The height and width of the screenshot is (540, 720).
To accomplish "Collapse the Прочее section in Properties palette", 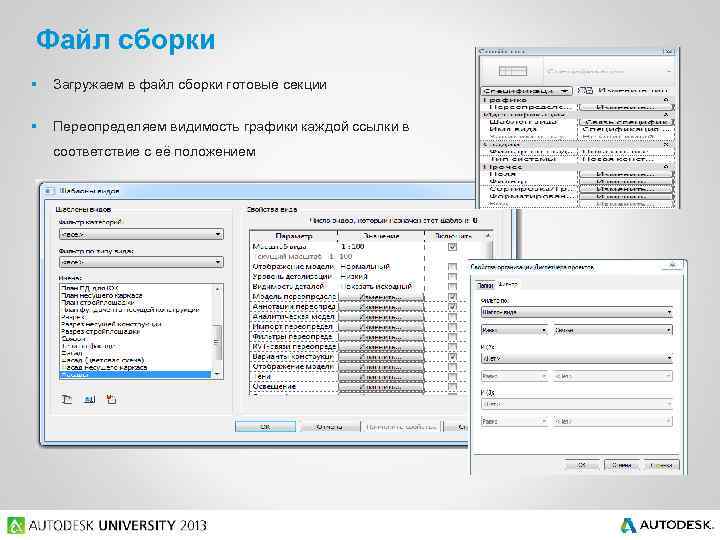I will coord(666,167).
